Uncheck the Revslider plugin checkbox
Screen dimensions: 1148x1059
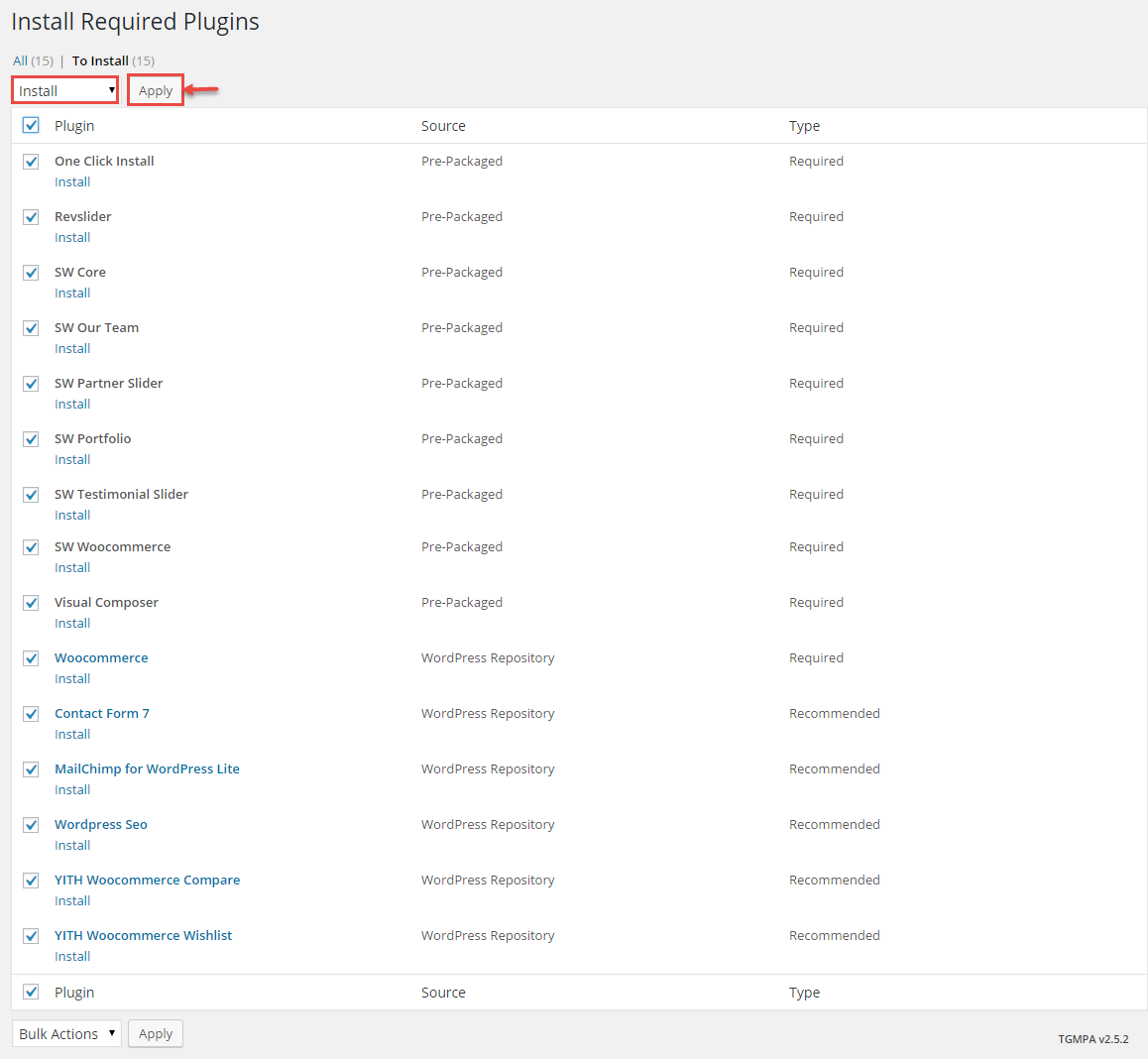[31, 217]
